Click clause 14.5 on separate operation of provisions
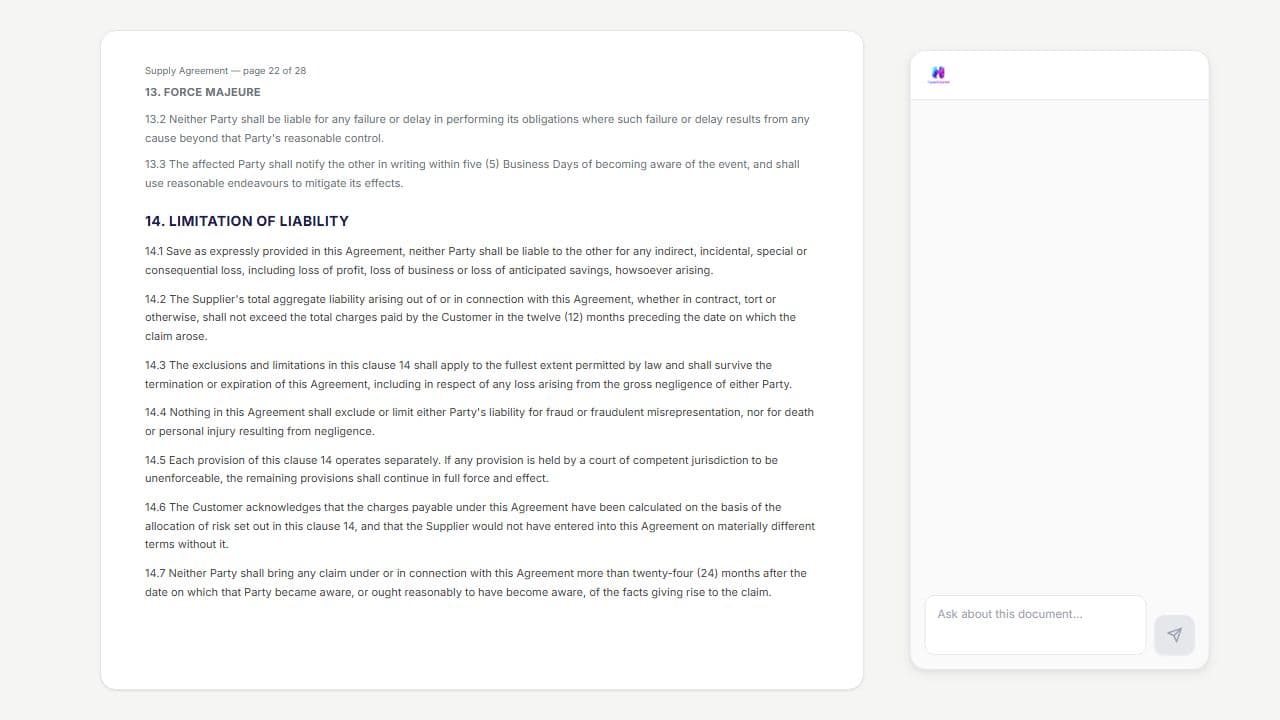The image size is (1280, 720). 461,469
